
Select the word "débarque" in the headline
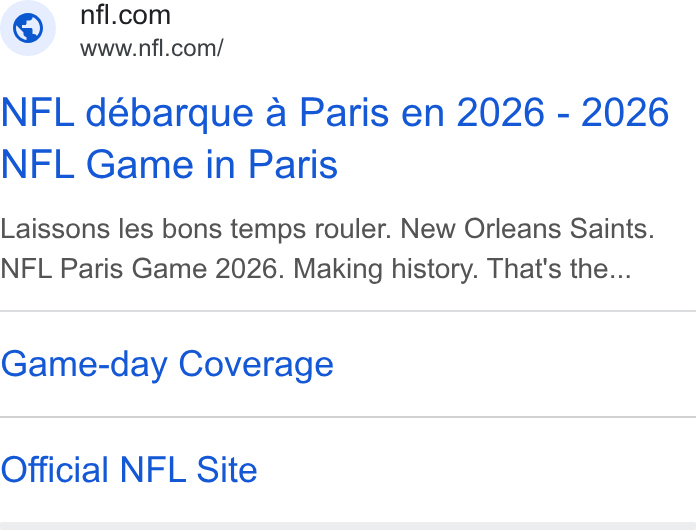point(169,113)
